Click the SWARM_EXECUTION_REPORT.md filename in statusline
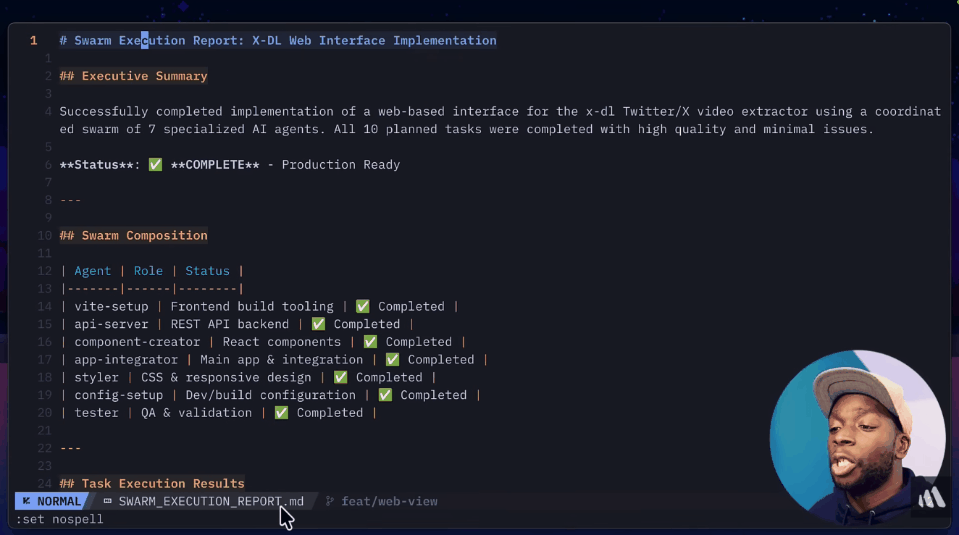The width and height of the screenshot is (959, 535). click(x=211, y=501)
